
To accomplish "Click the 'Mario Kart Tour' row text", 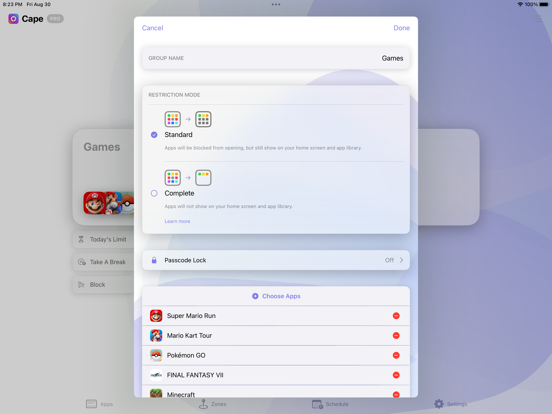I will pos(189,335).
